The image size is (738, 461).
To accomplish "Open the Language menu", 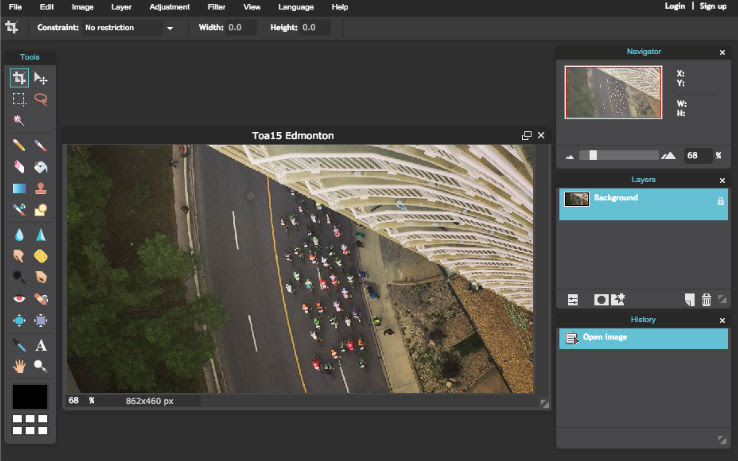I will (x=296, y=7).
